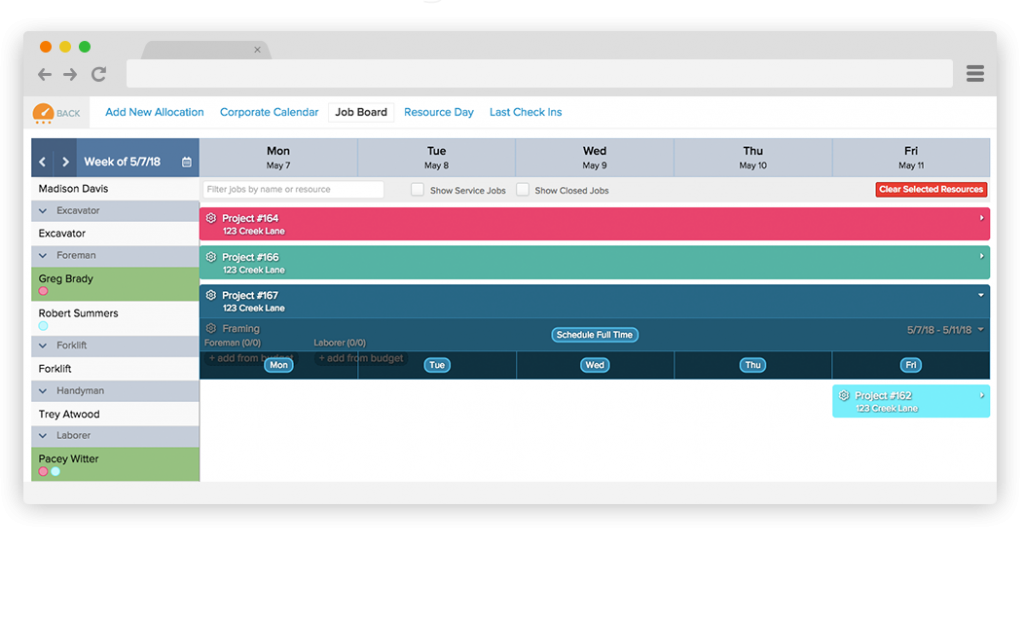Click the gear icon on Project #167
This screenshot has height=621, width=1024.
coord(211,295)
